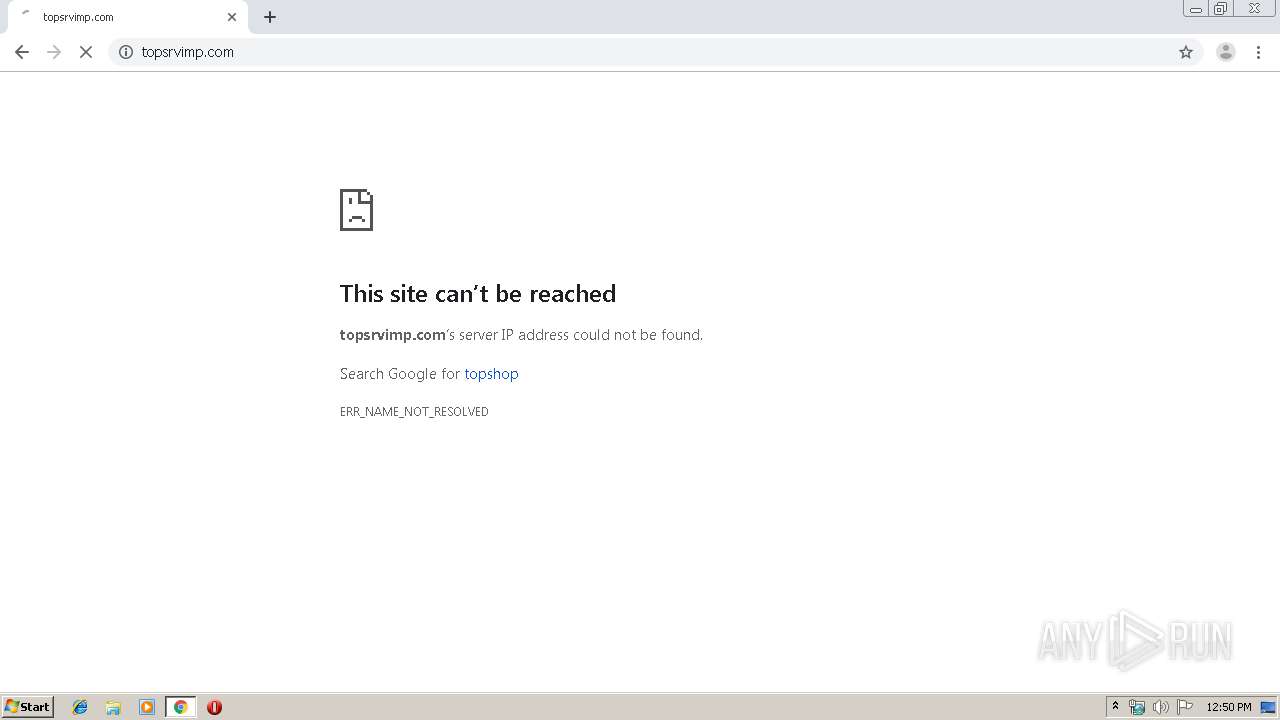Click the Show desktop tray icon
The height and width of the screenshot is (720, 1280).
1269,707
